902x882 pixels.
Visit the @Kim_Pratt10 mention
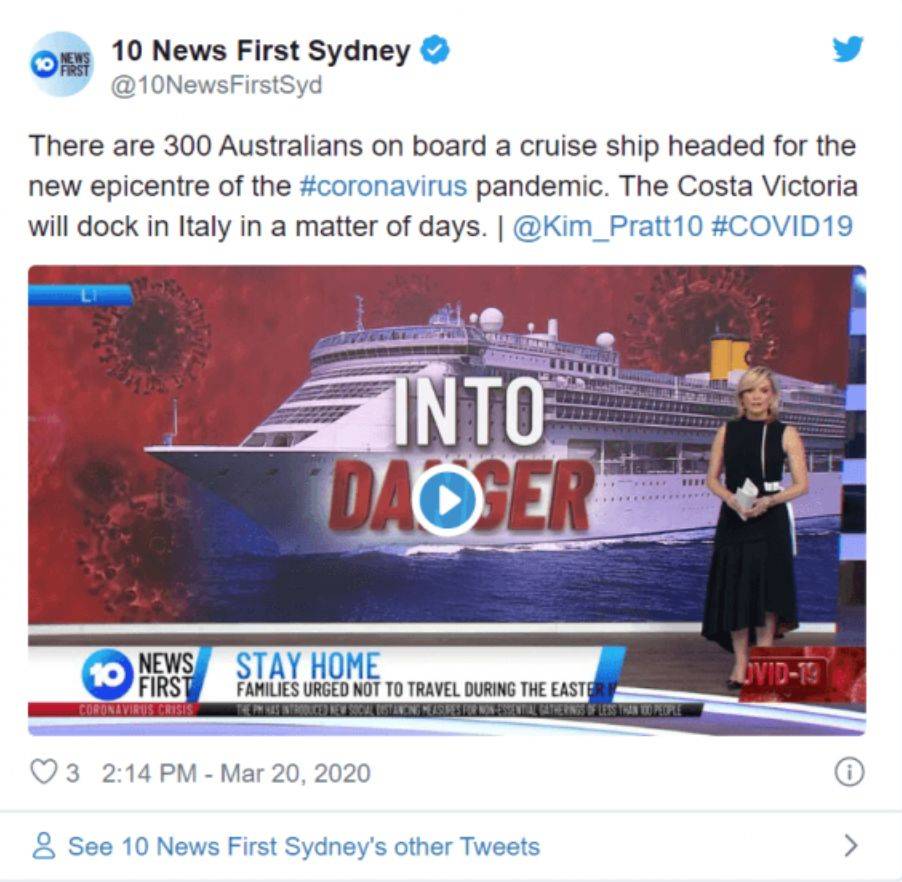tap(607, 227)
